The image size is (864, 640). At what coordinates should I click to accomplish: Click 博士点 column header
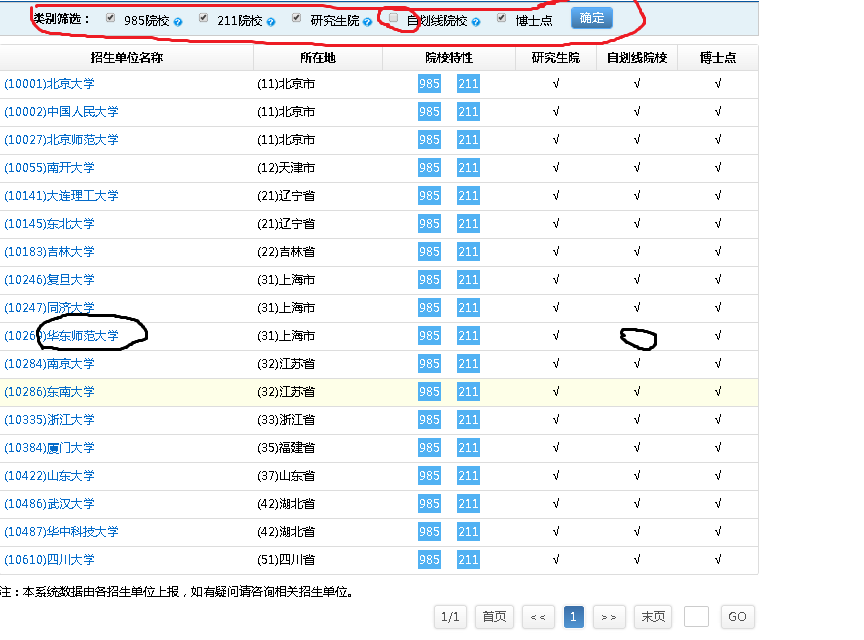click(x=718, y=58)
